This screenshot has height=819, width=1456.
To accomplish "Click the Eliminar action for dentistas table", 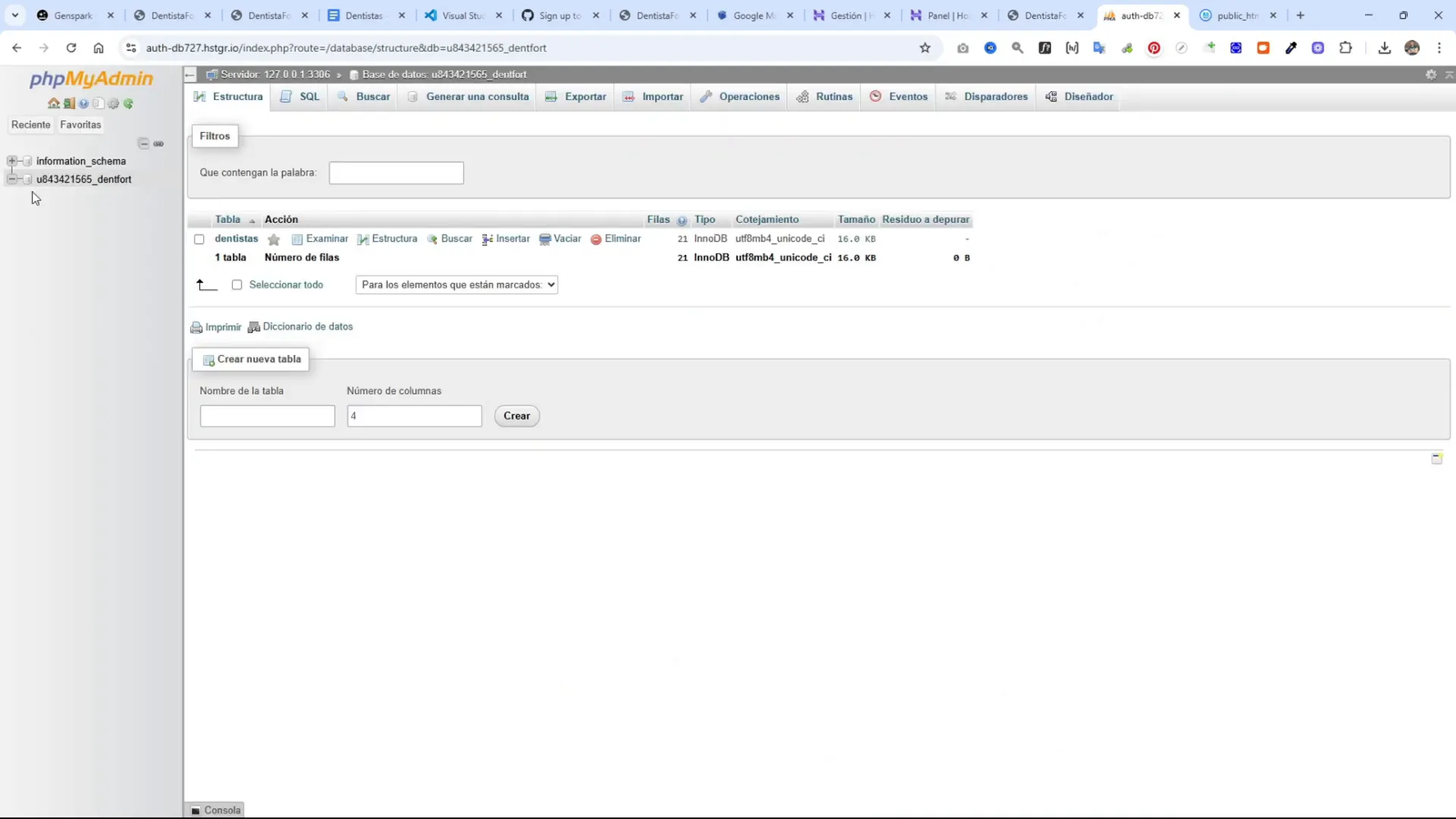I will coord(622,238).
